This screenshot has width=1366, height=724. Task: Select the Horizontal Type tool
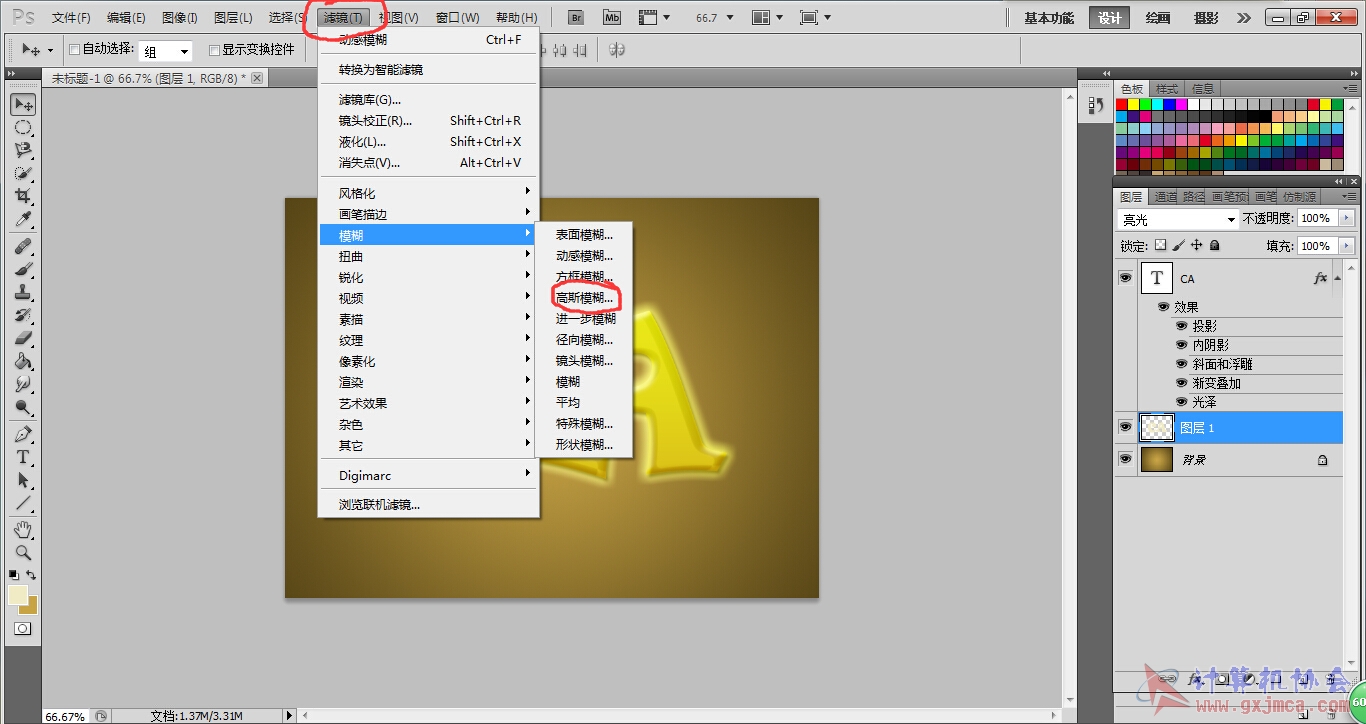pyautogui.click(x=23, y=457)
